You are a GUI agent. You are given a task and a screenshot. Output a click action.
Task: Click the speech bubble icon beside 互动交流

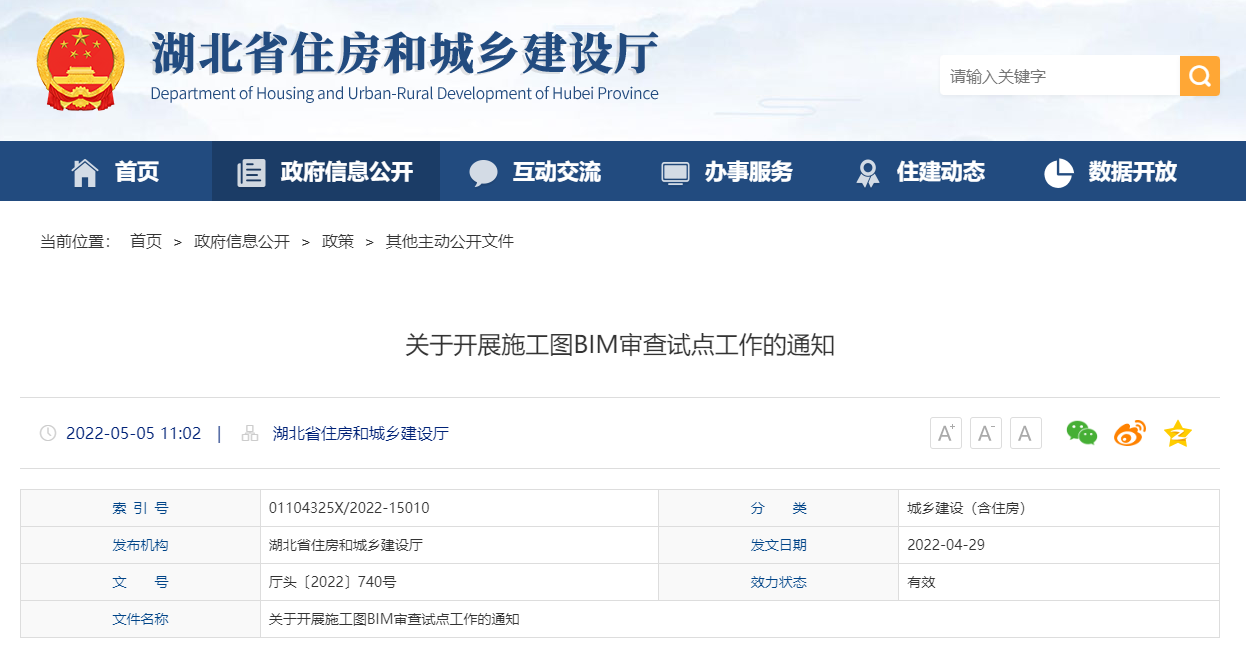(483, 172)
